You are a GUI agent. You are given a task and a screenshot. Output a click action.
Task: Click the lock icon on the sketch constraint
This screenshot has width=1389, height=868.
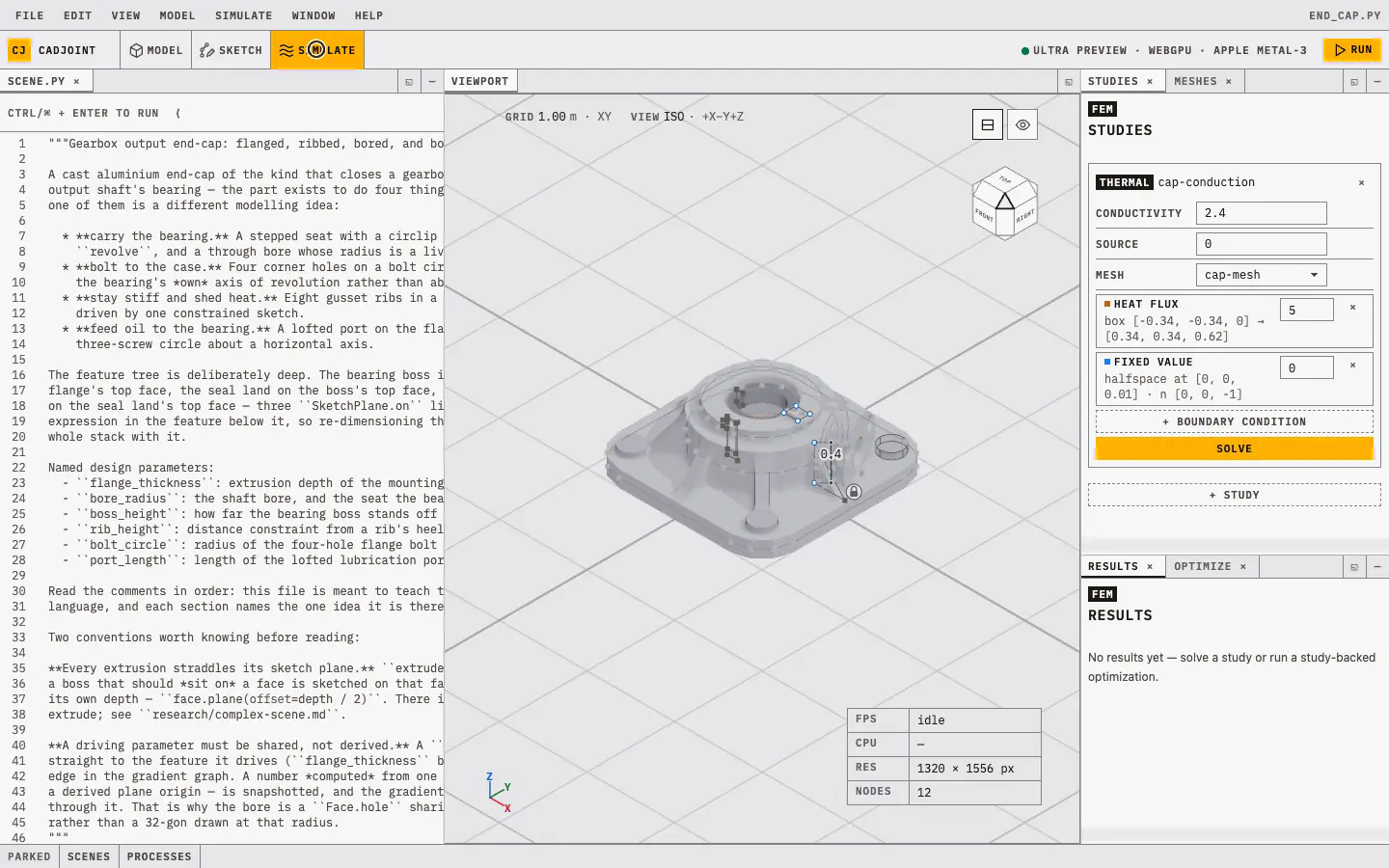coord(854,492)
